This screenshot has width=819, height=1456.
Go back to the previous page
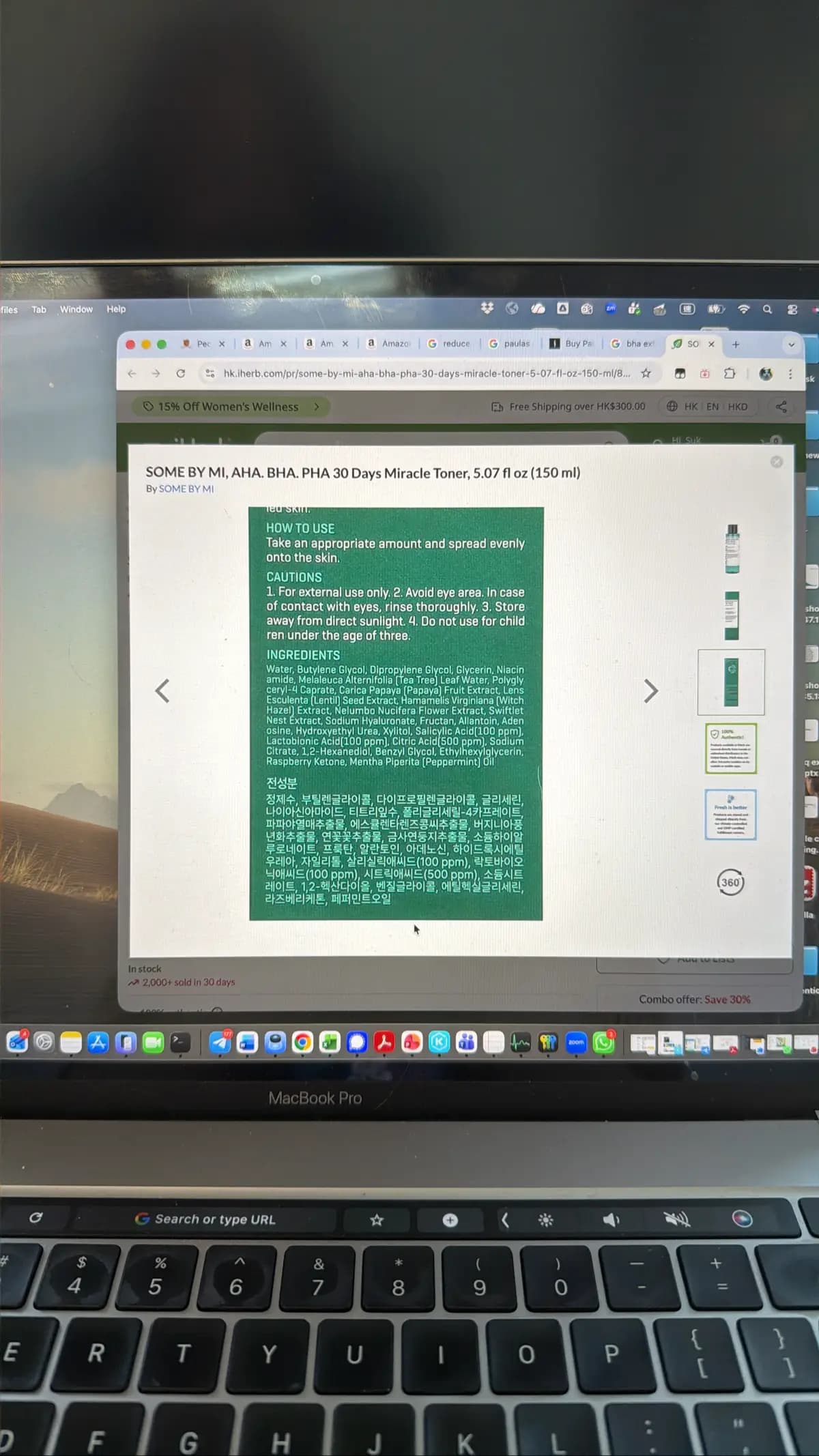[132, 373]
